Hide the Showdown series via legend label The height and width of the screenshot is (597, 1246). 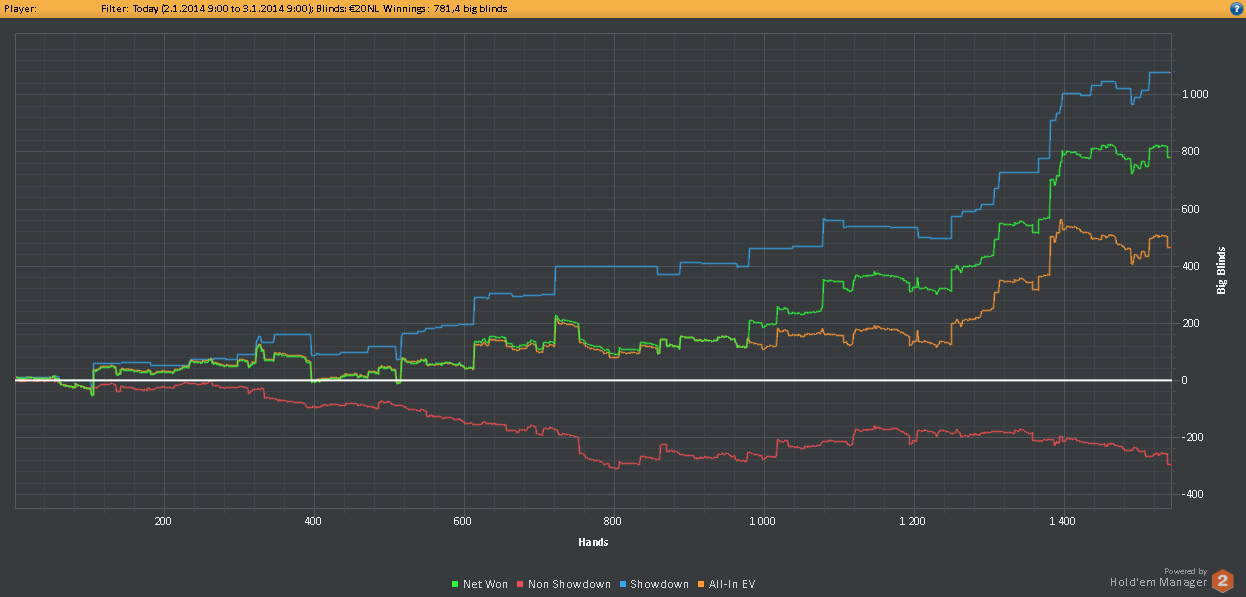click(x=659, y=584)
